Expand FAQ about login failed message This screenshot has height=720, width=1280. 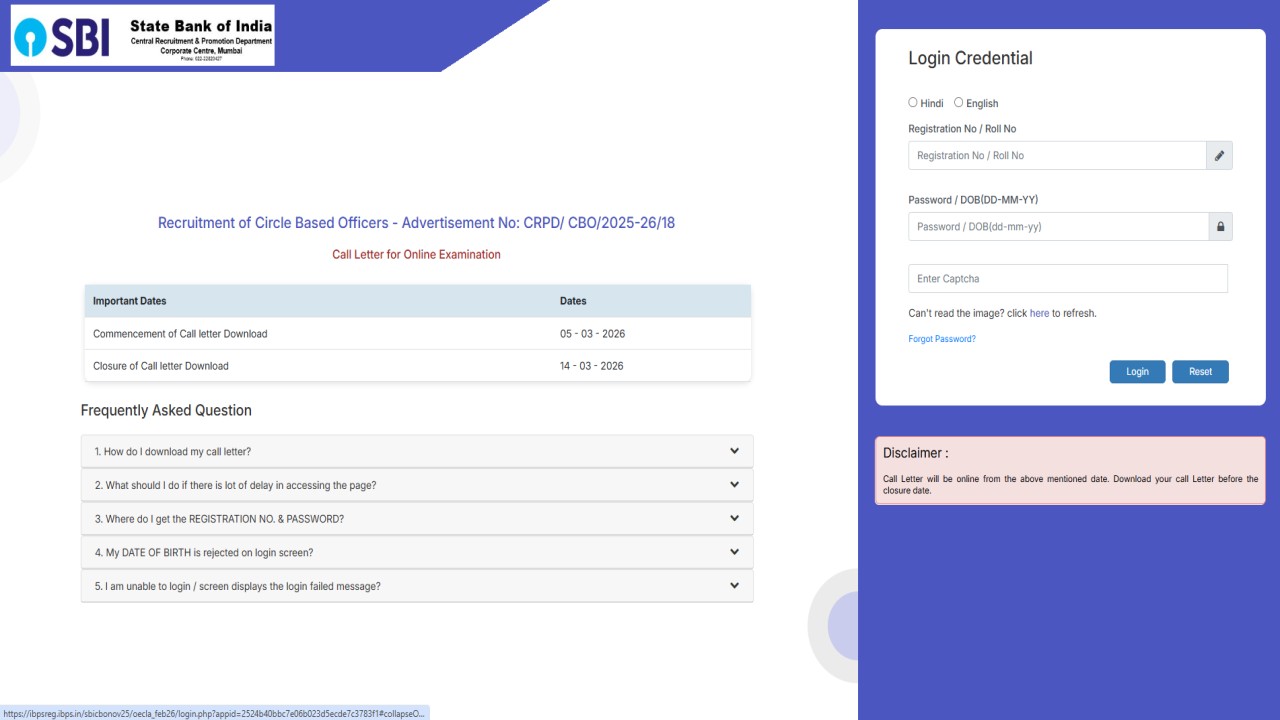(416, 586)
